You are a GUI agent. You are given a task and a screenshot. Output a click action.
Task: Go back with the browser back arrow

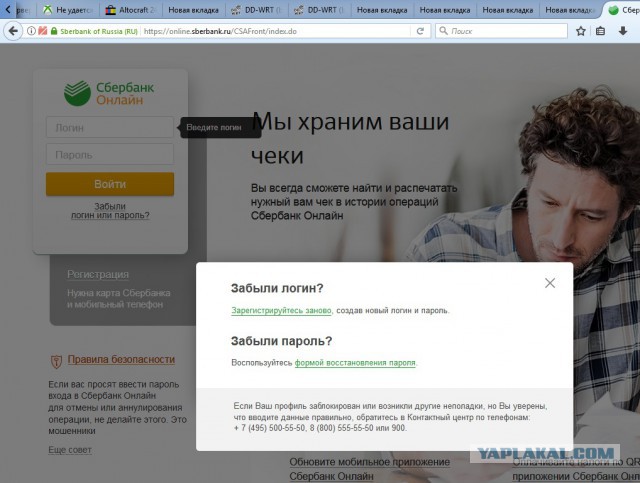(x=13, y=31)
